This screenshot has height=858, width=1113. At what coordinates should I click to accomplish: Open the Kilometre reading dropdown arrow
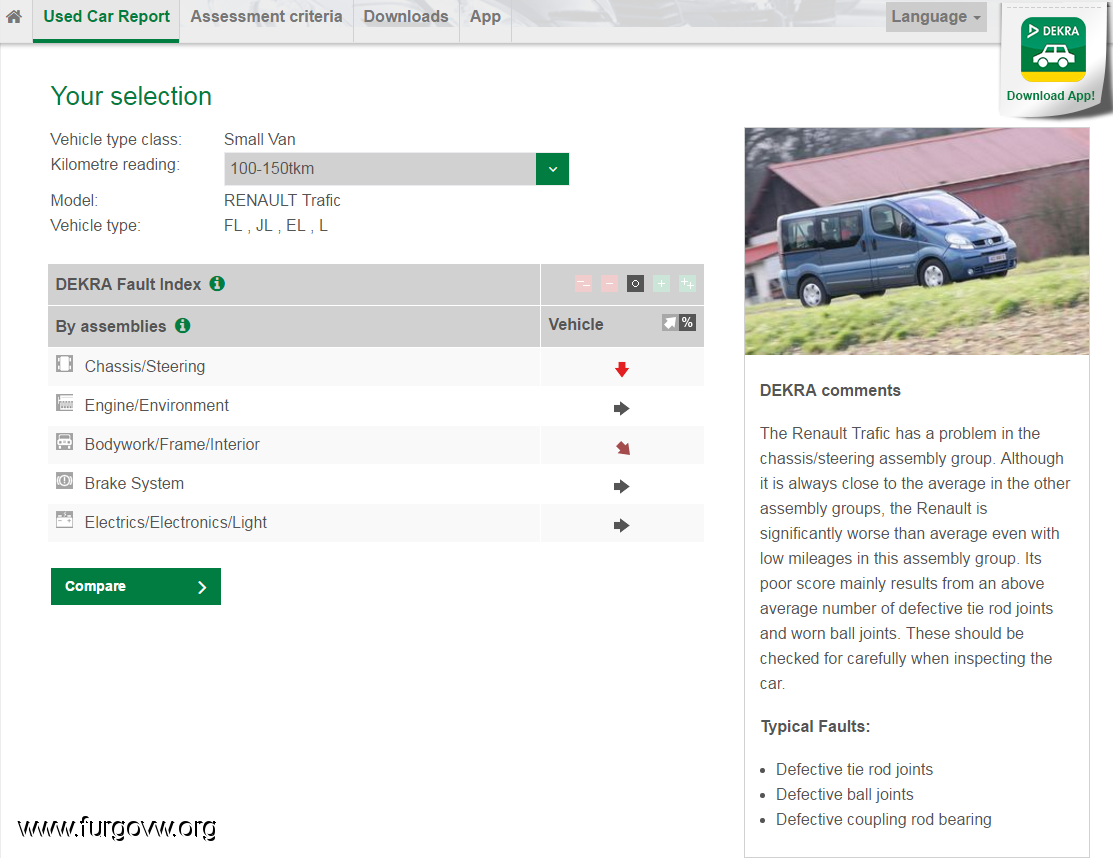click(552, 169)
